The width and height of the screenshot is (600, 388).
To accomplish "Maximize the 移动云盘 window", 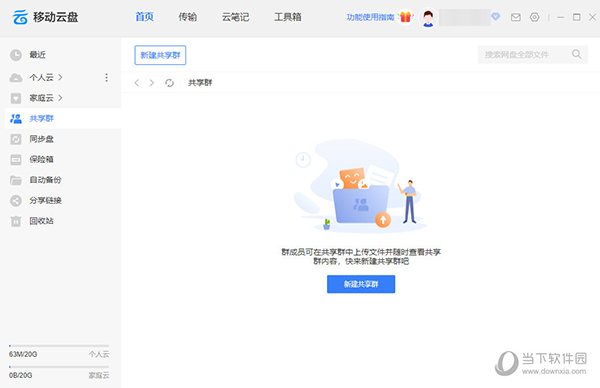I will [577, 17].
